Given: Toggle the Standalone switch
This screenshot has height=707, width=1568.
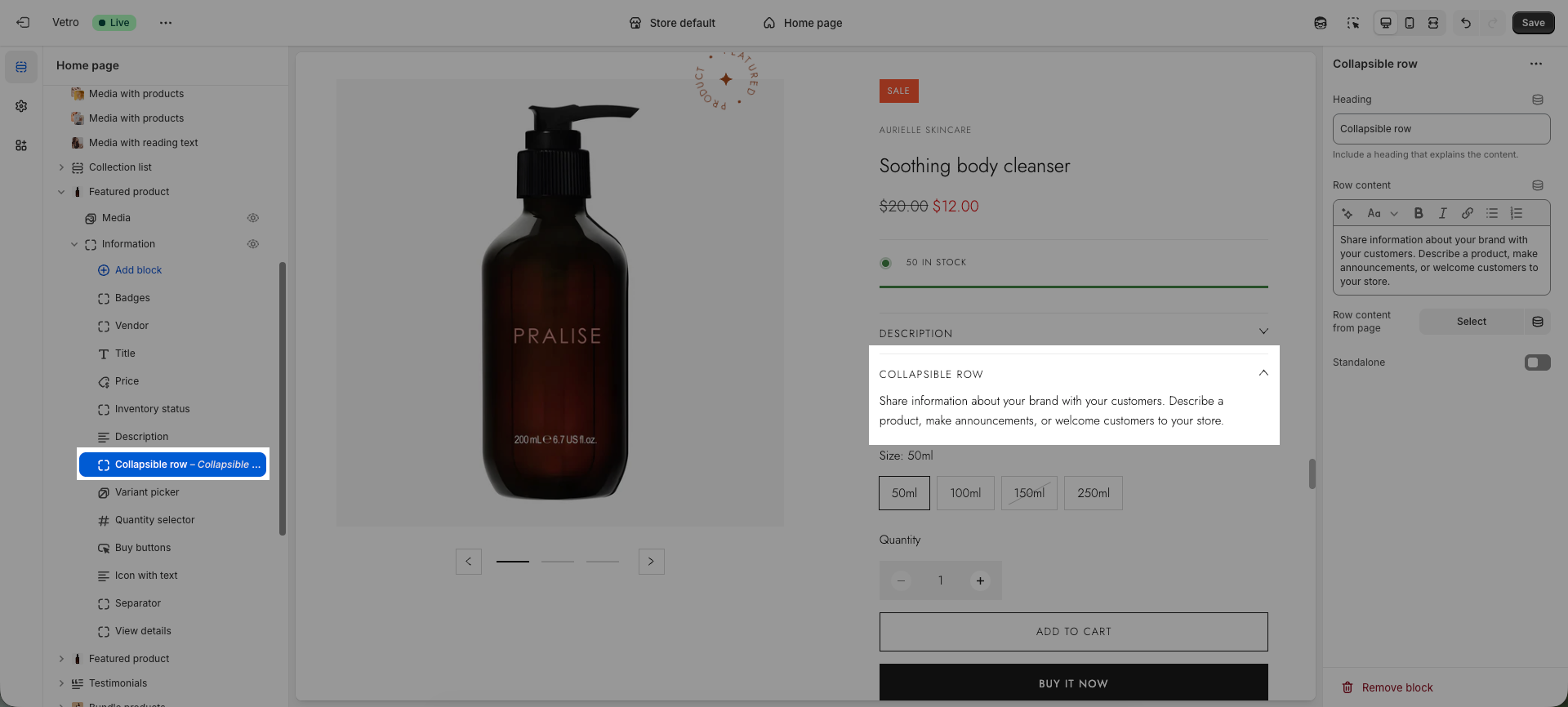Looking at the screenshot, I should (1537, 362).
